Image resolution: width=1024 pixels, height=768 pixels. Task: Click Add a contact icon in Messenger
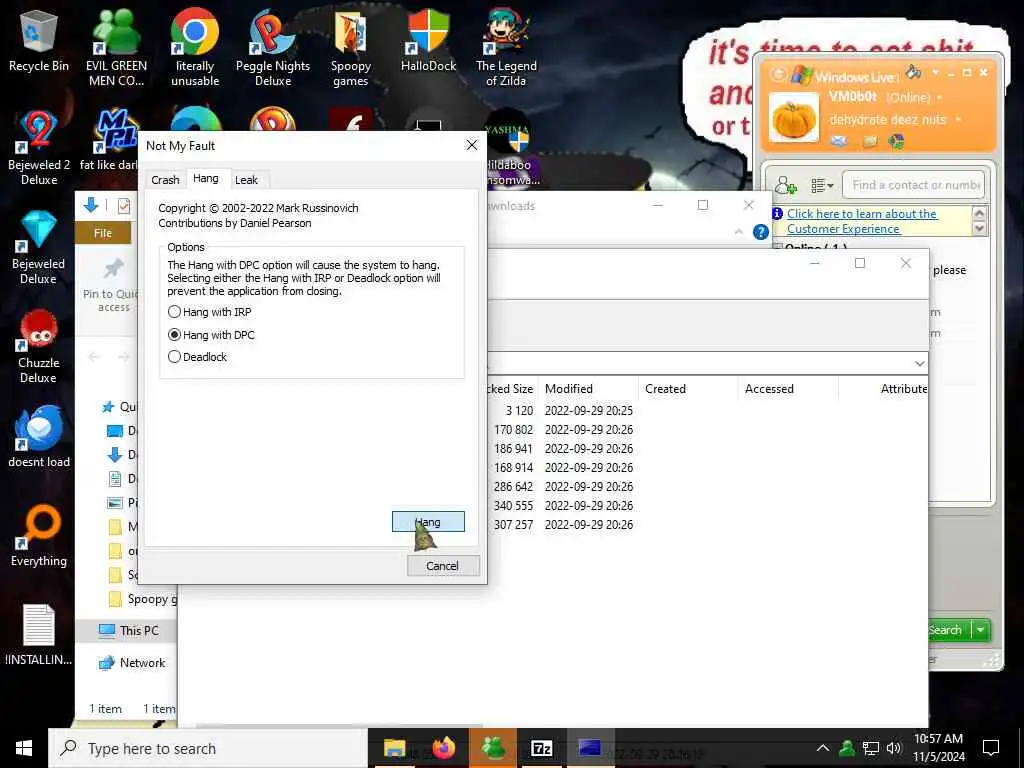(x=786, y=186)
